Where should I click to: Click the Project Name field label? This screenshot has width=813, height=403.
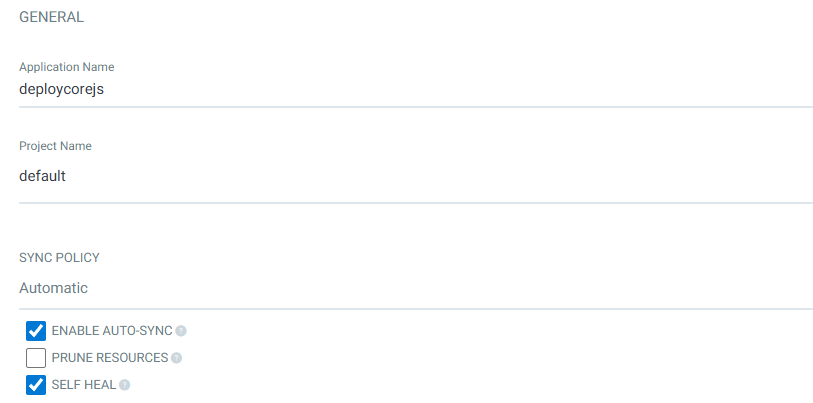click(55, 146)
